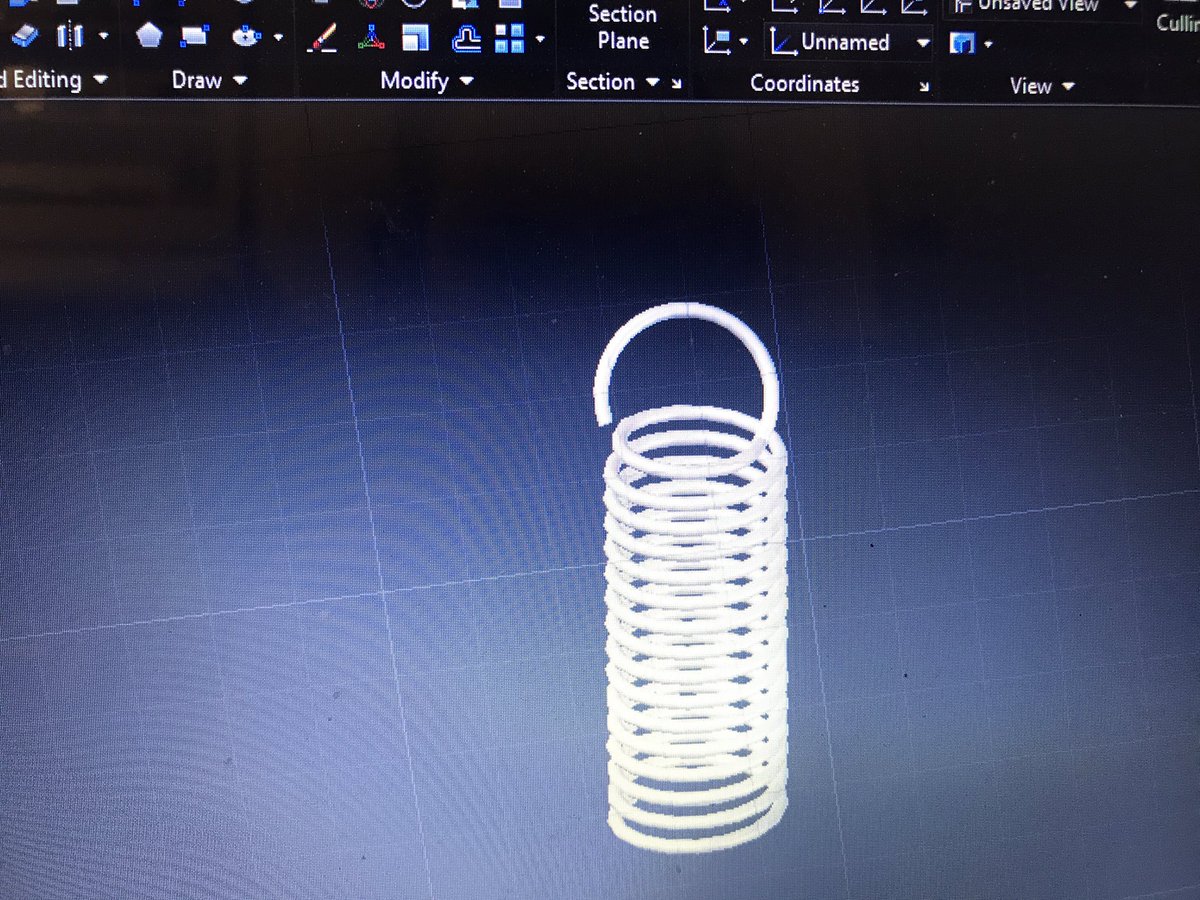Click the Erase tool icon
Viewport: 1200px width, 900px height.
[x=324, y=38]
